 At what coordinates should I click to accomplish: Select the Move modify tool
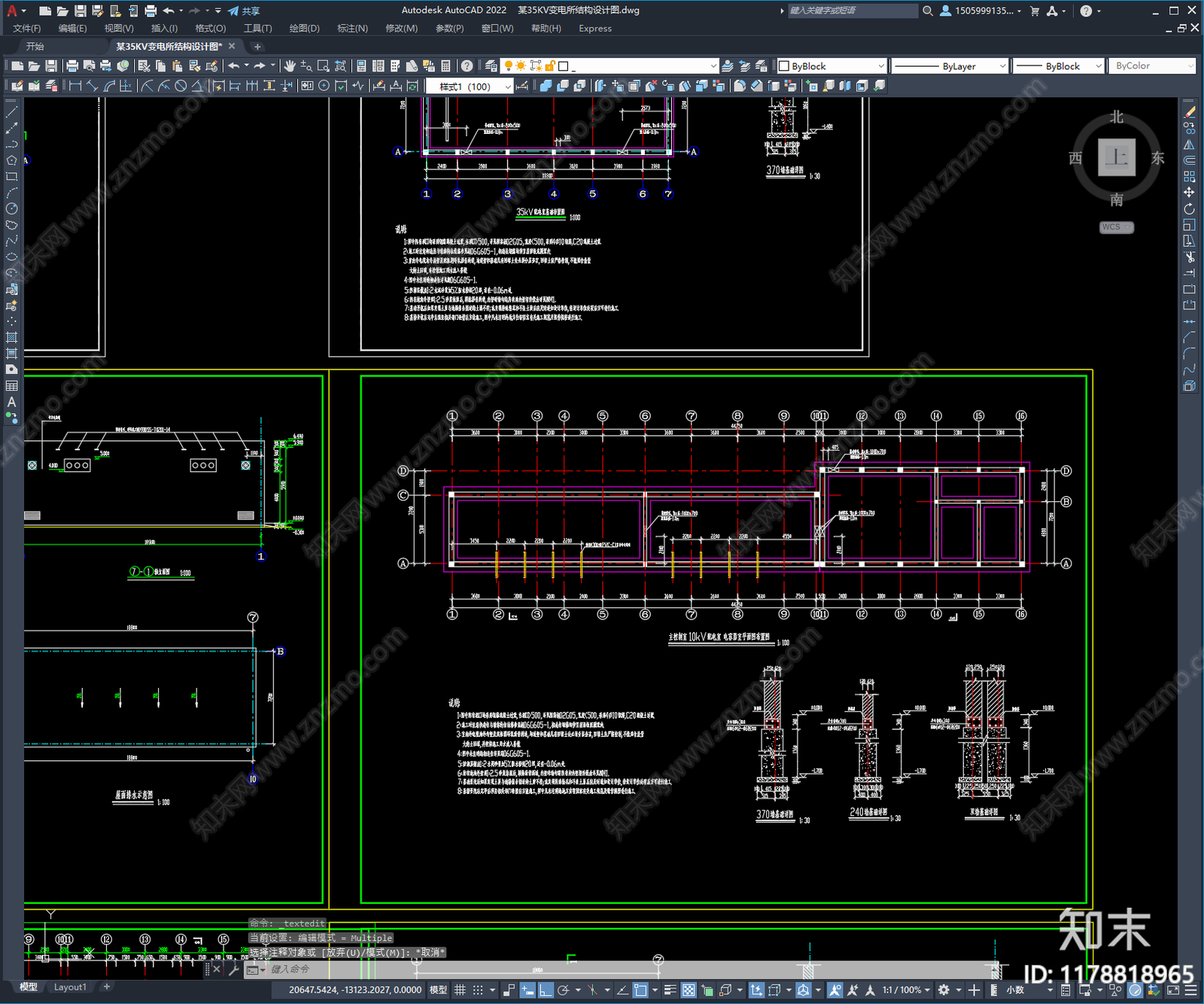coord(1189,193)
